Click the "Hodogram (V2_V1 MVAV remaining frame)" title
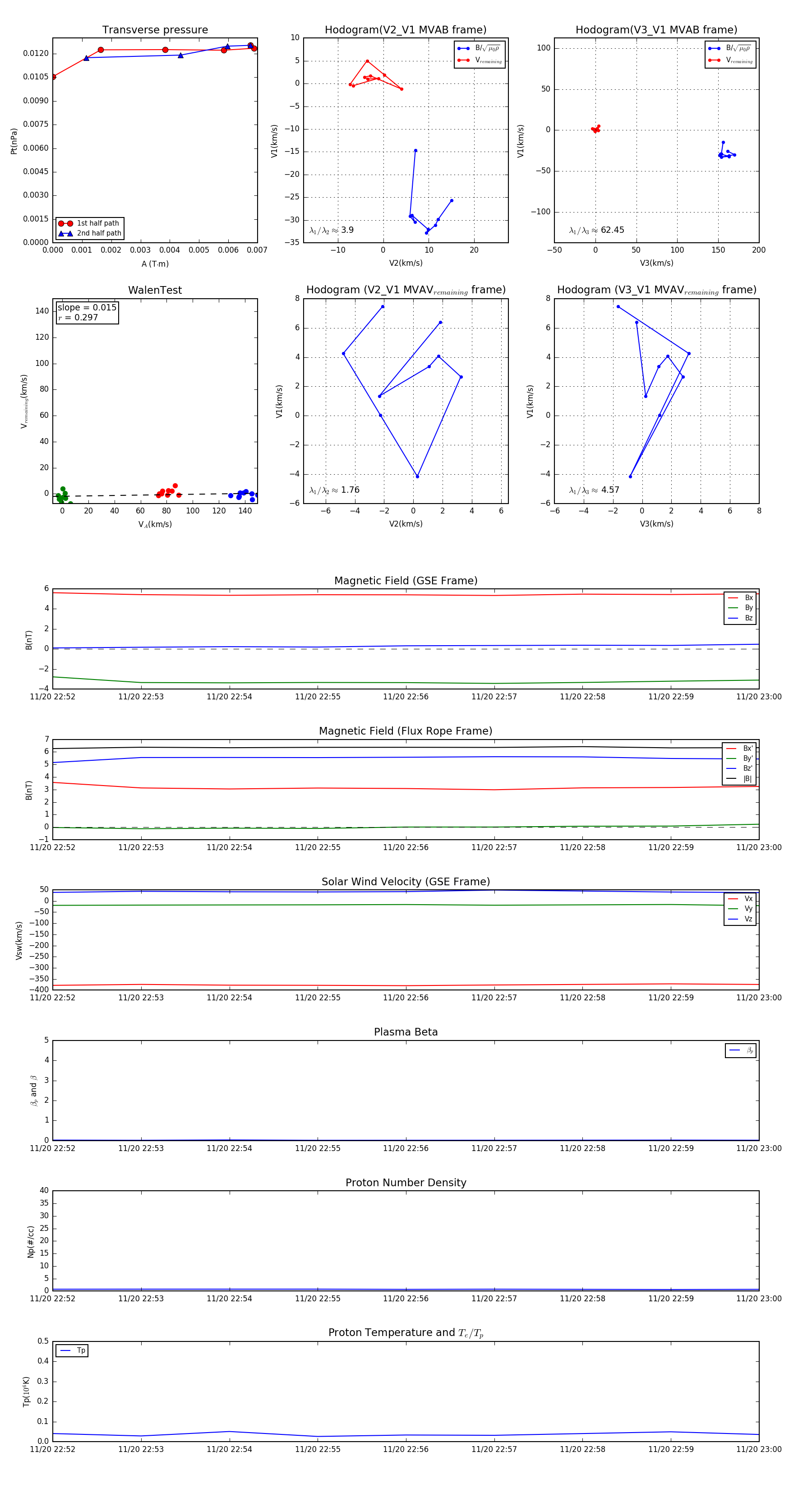The image size is (812, 1489). point(406,290)
